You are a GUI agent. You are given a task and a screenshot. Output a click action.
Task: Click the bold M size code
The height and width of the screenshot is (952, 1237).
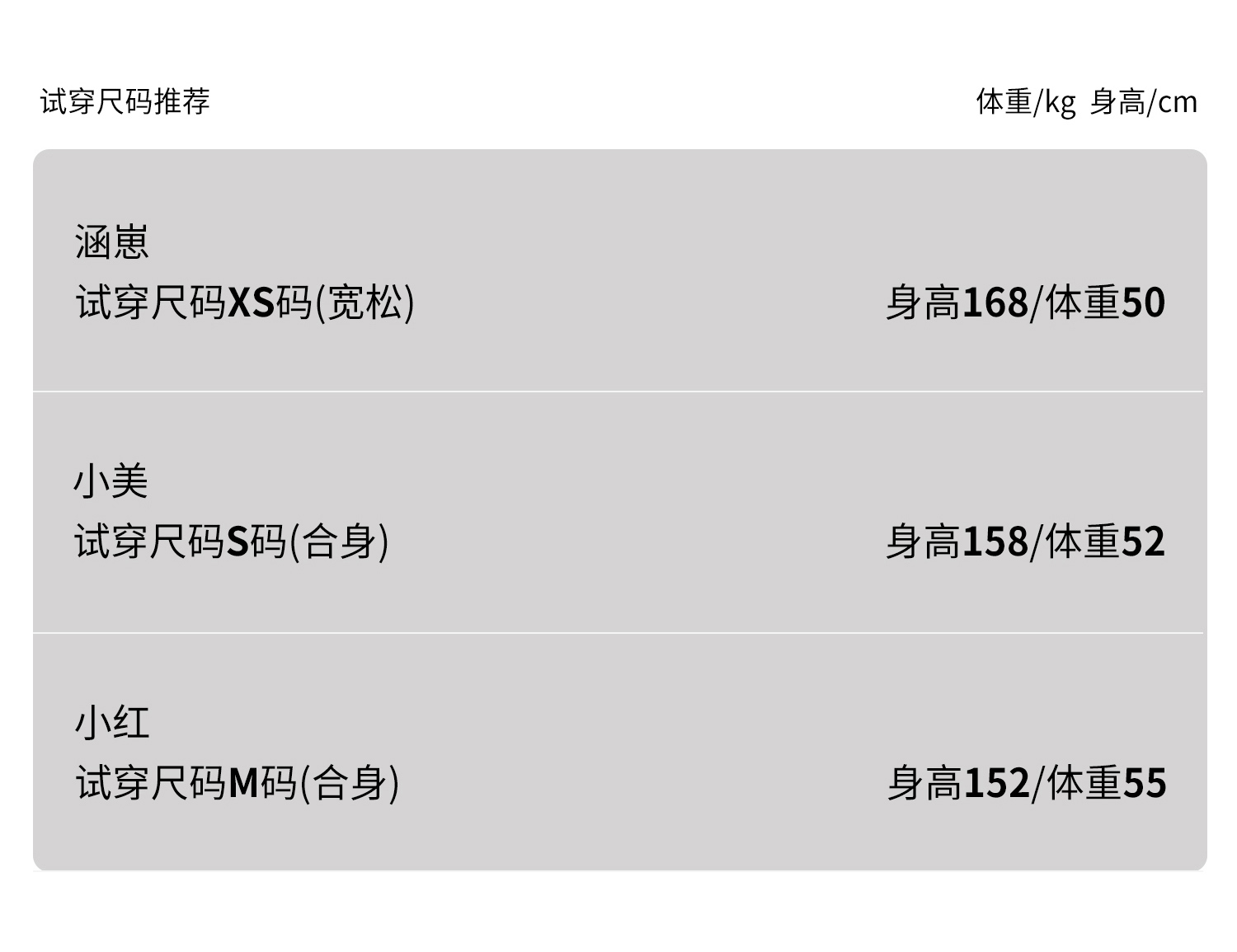click(x=244, y=783)
